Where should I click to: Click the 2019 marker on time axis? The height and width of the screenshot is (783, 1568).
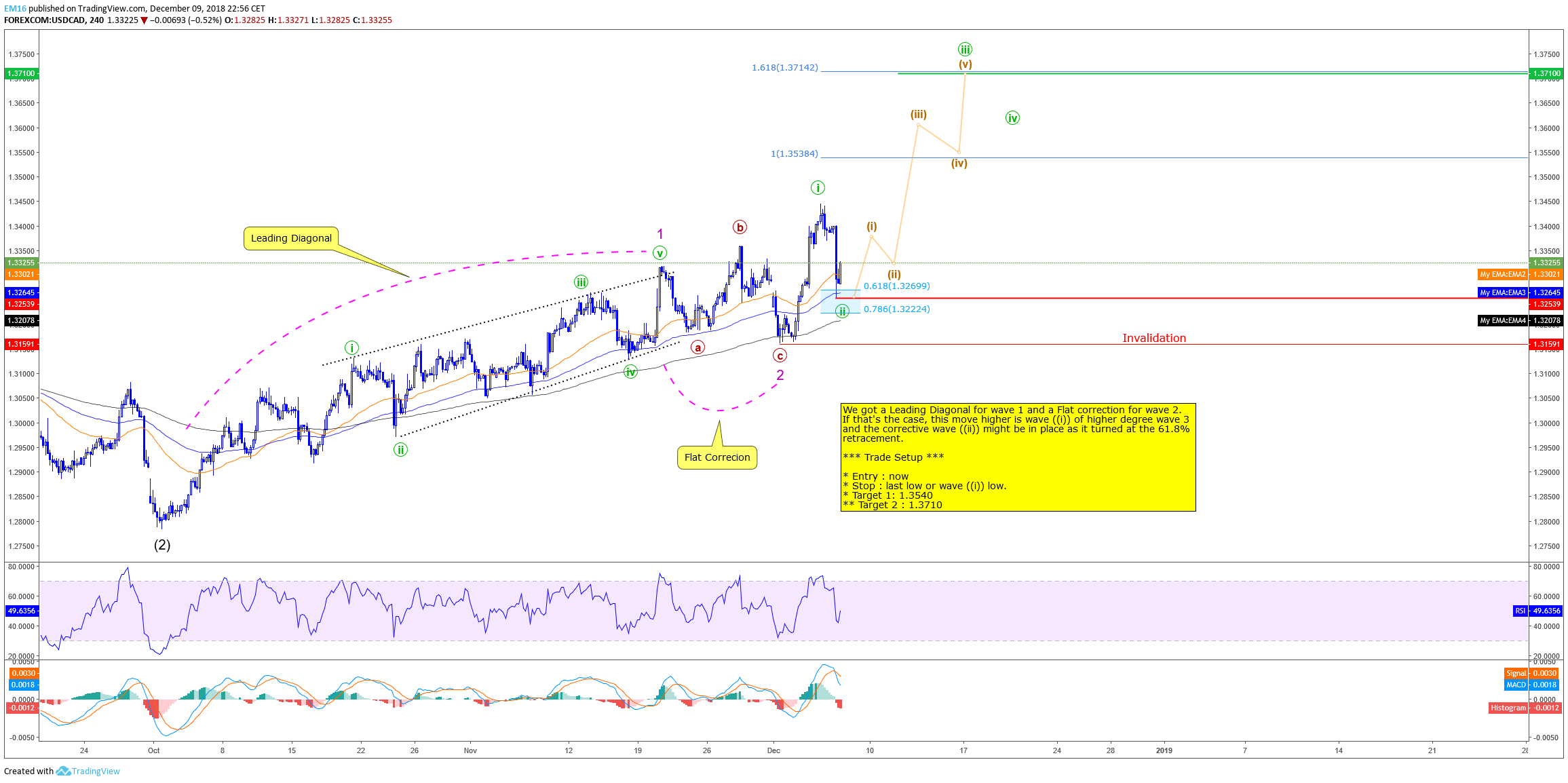pyautogui.click(x=1164, y=750)
